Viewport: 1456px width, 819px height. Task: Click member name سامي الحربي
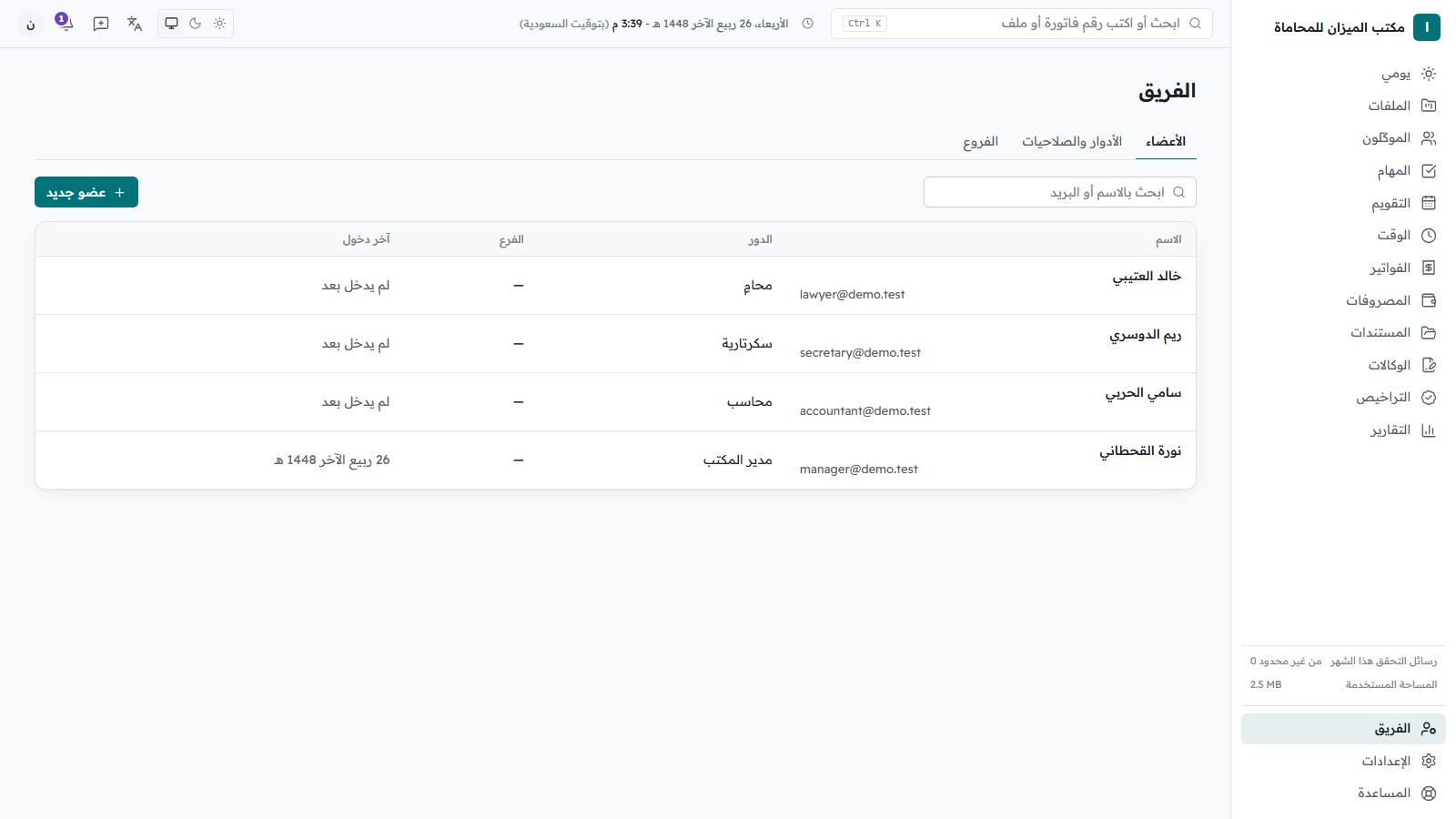click(x=1143, y=393)
